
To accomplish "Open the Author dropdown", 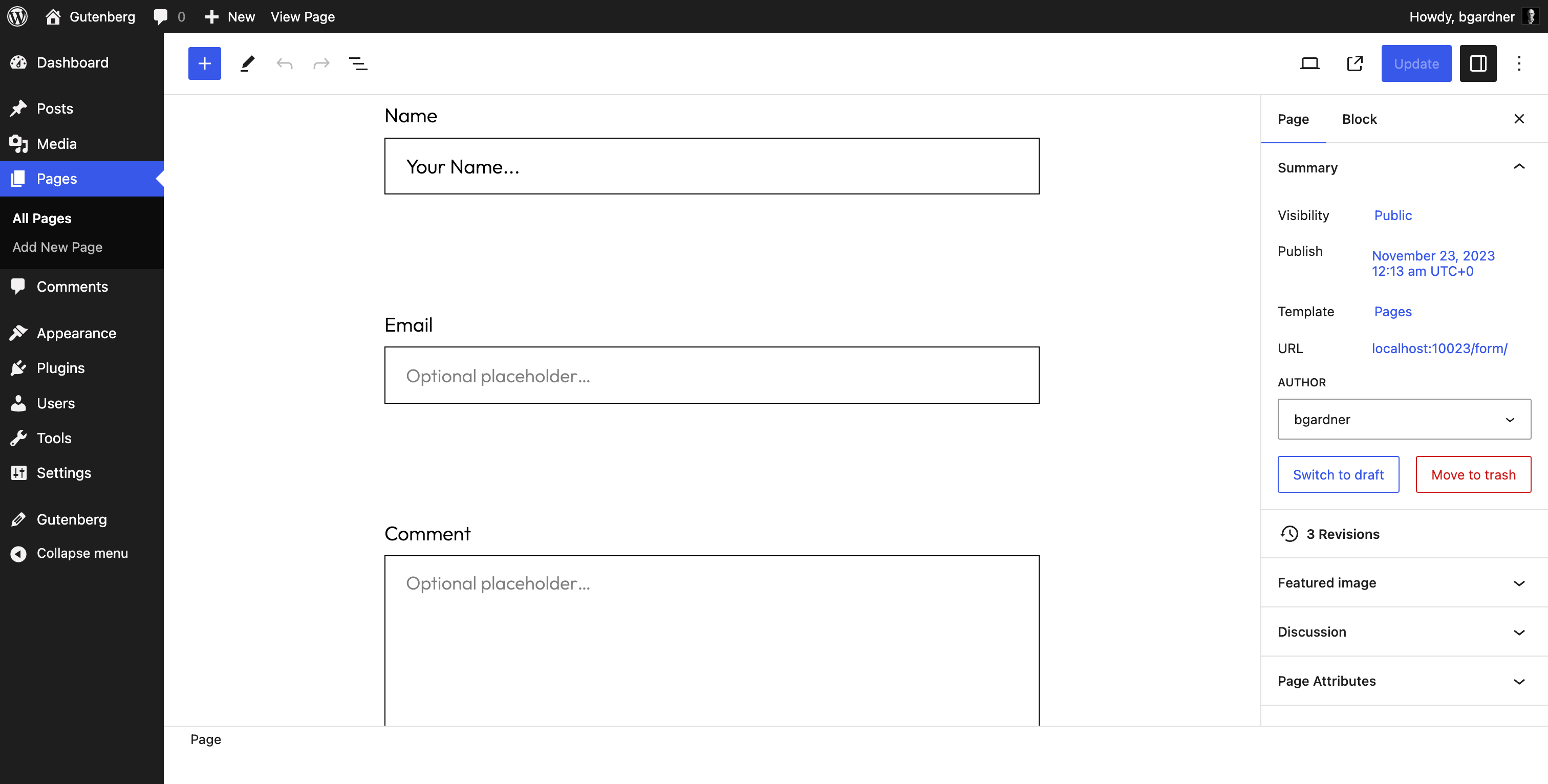I will [1404, 419].
